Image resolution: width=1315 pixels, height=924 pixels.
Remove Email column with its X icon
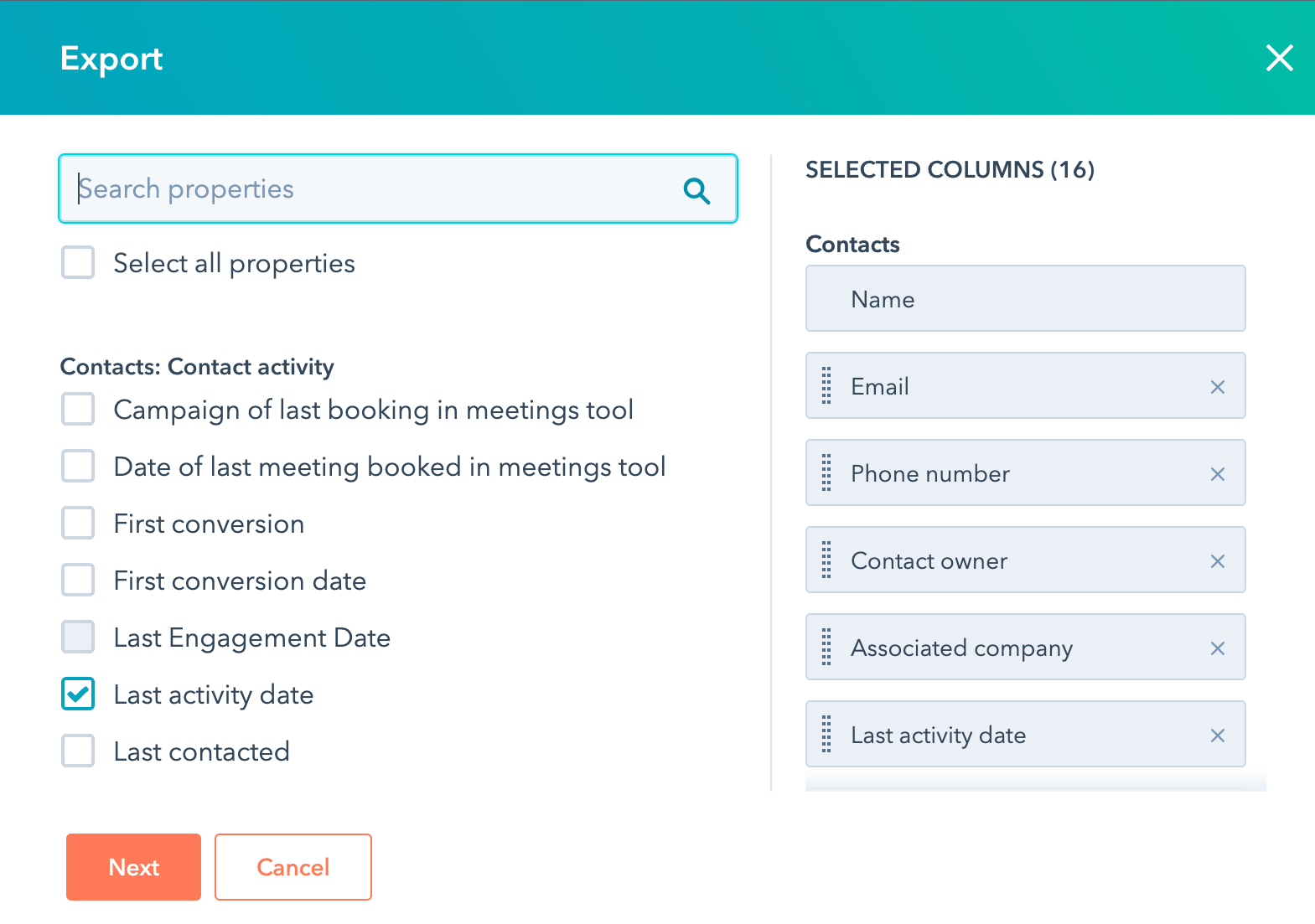[1217, 386]
